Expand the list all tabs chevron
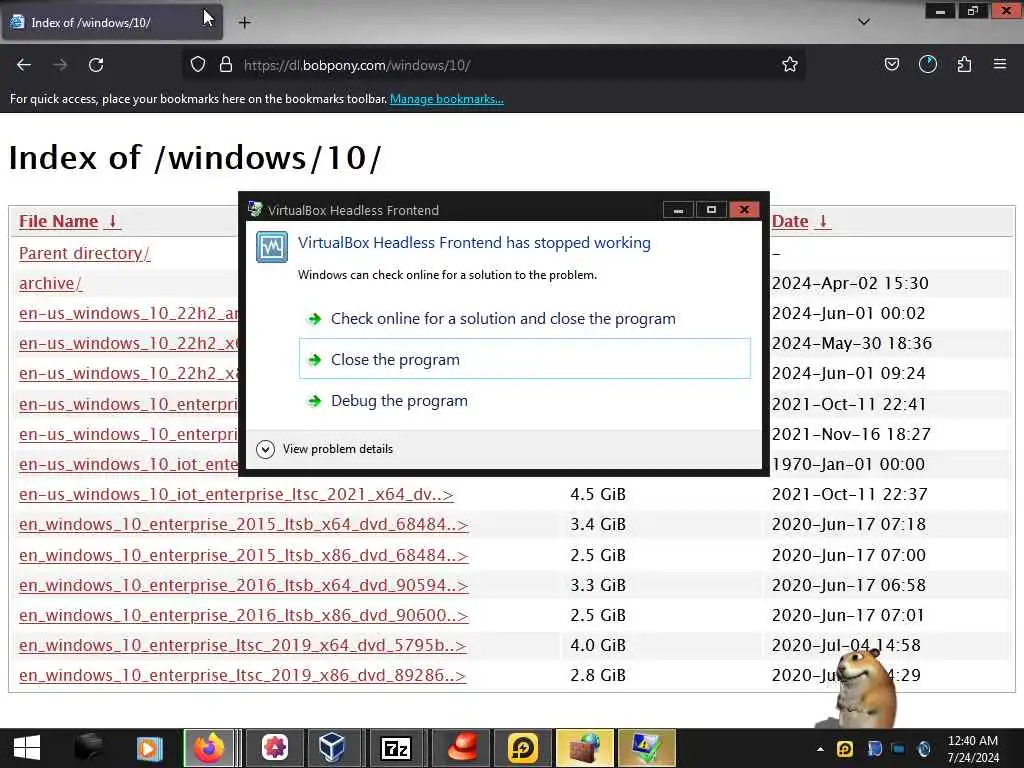This screenshot has height=768, width=1024. coord(863,22)
